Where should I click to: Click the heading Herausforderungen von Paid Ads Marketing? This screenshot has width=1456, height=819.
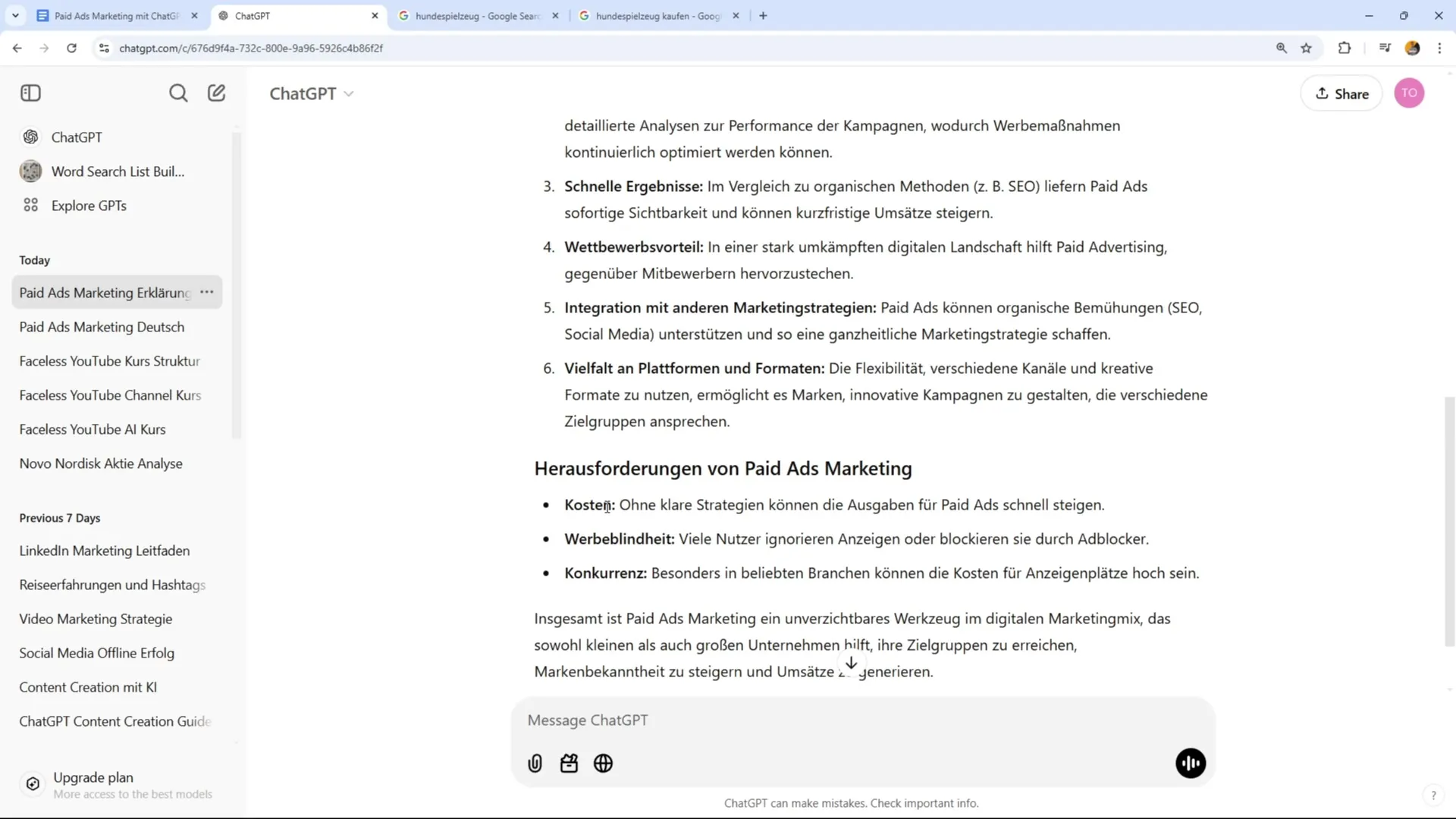point(723,469)
